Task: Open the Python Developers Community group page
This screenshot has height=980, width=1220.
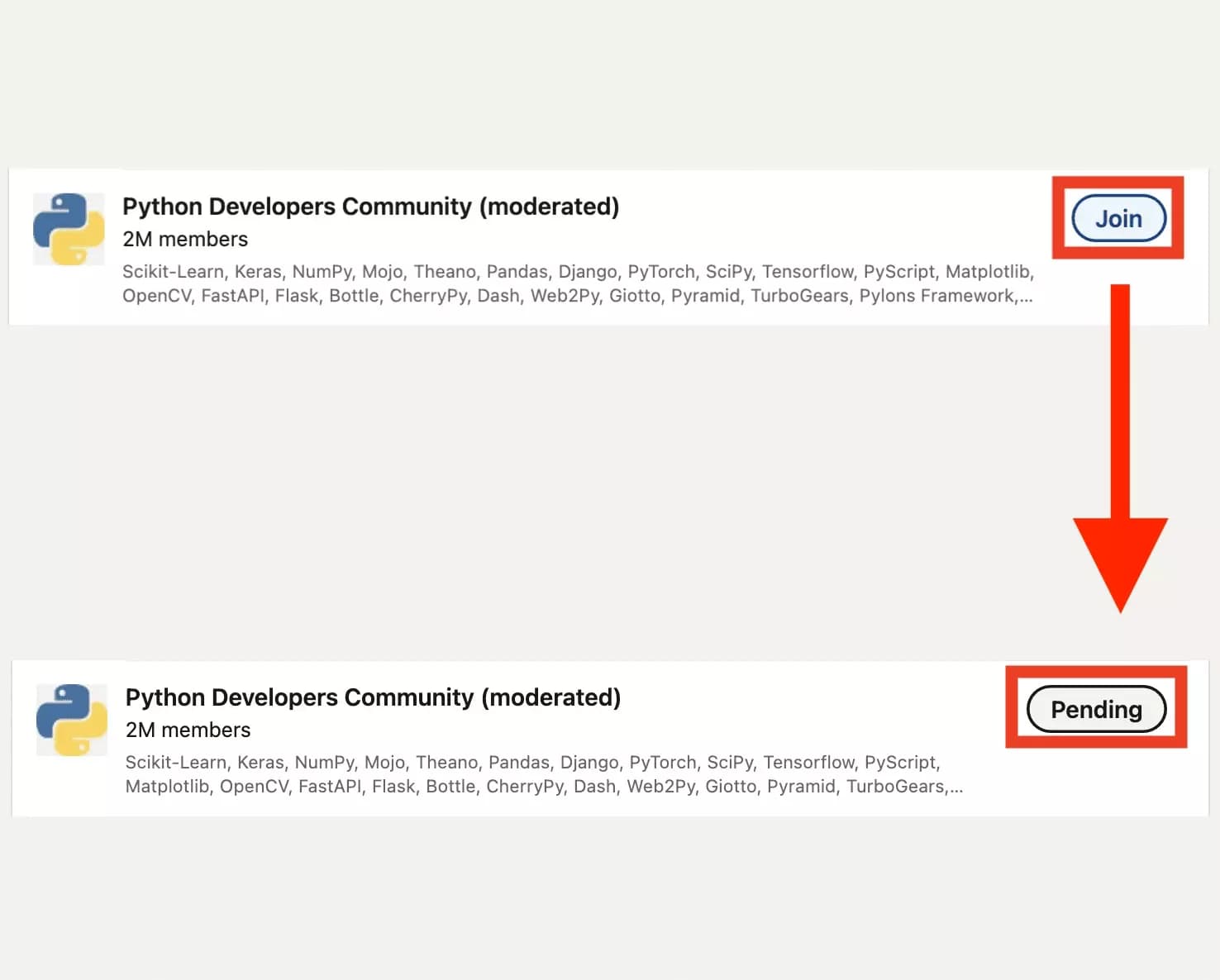Action: [x=370, y=207]
